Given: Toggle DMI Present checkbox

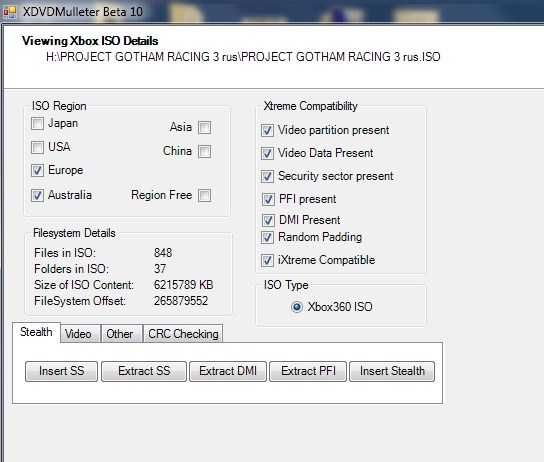Looking at the screenshot, I should point(268,220).
